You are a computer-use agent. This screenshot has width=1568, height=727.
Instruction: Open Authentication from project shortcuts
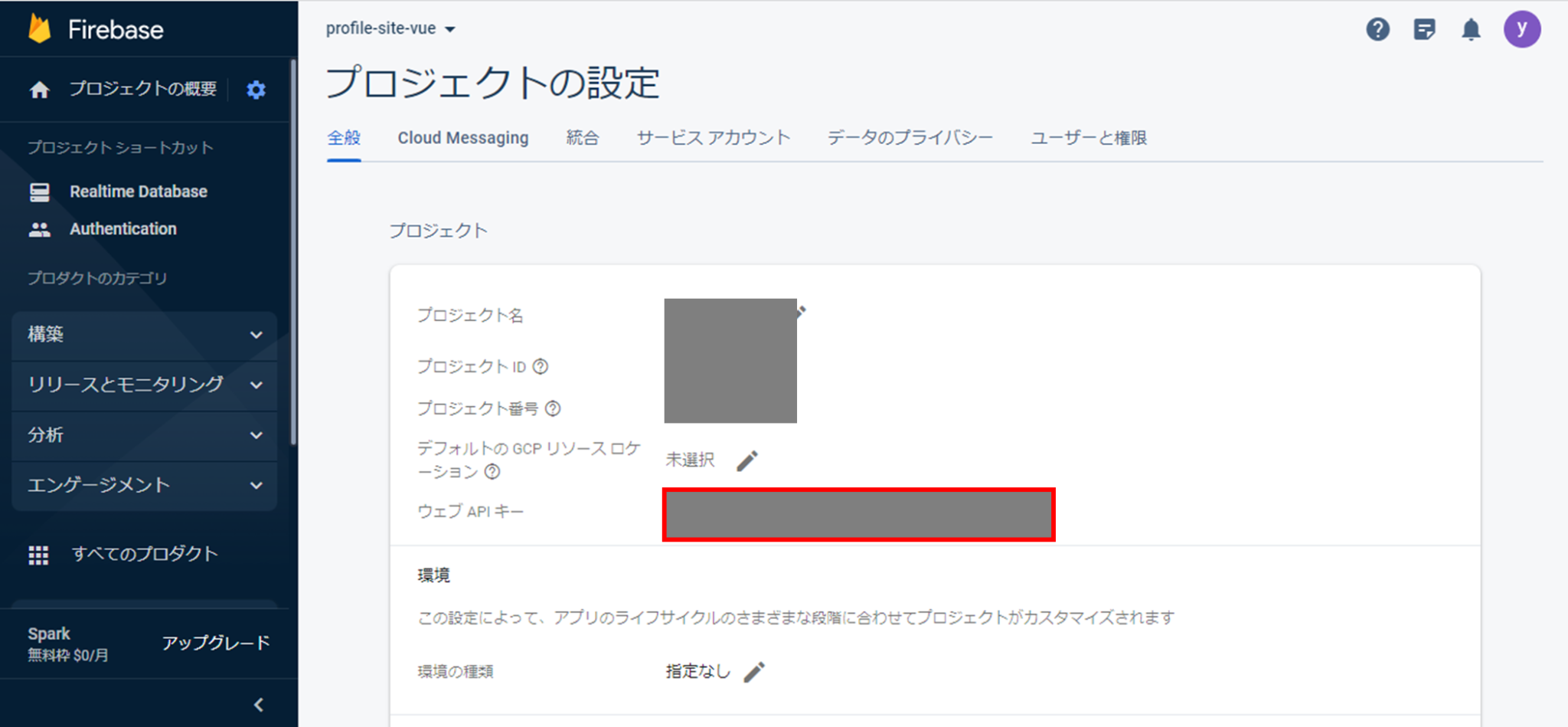pyautogui.click(x=123, y=228)
